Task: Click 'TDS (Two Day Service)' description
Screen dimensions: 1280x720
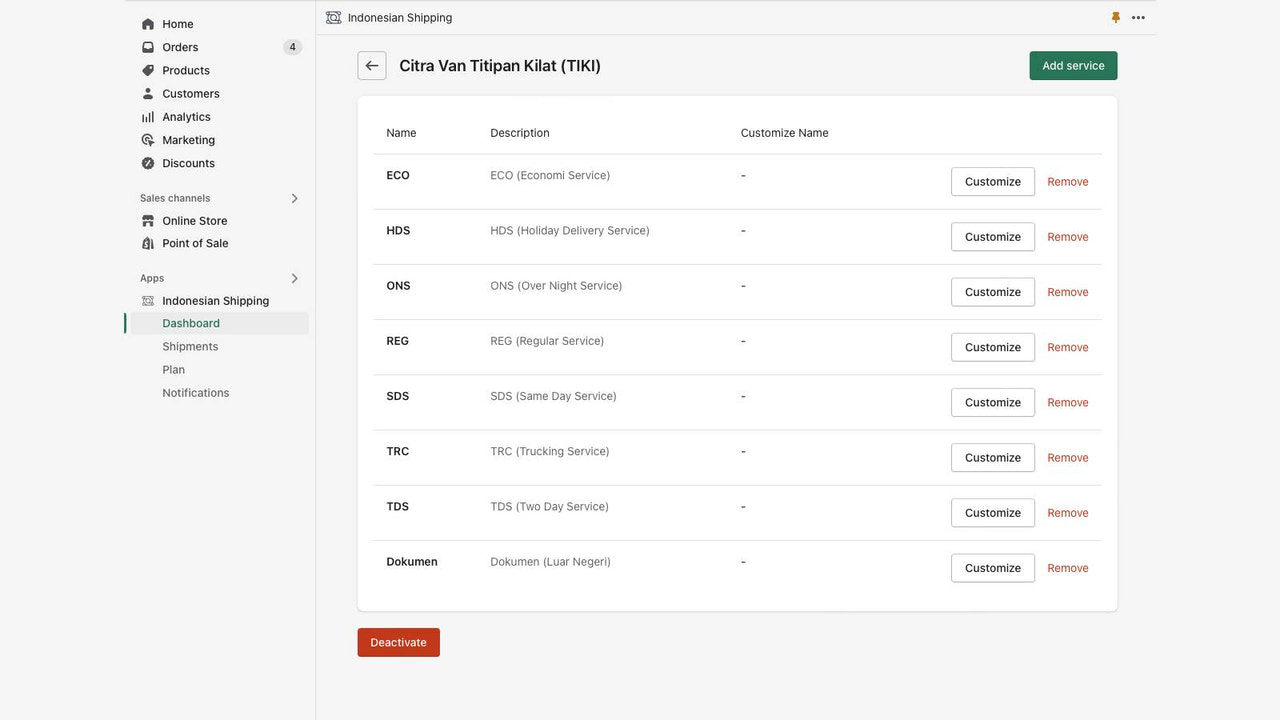Action: click(x=549, y=506)
